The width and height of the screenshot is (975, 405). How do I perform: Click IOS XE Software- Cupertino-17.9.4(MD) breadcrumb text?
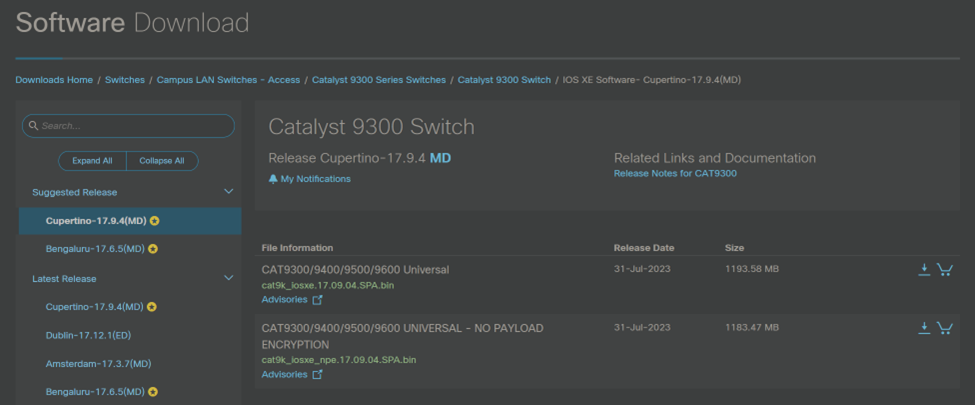[x=652, y=80]
